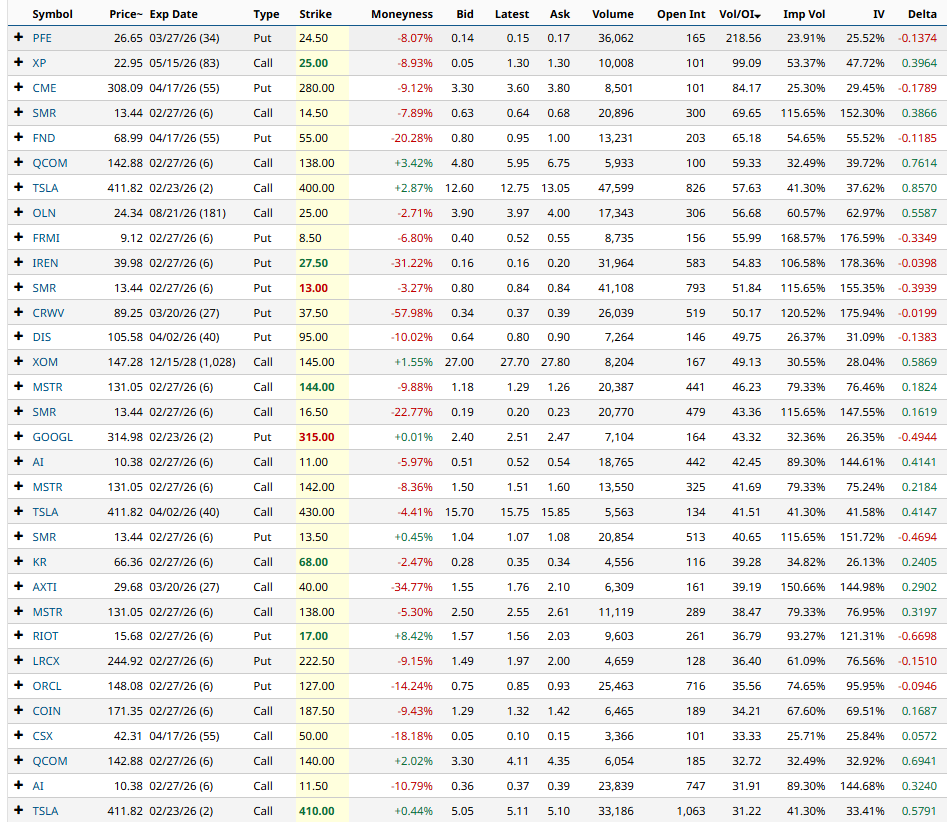
Task: Expand the KR row plus icon
Action: click(19, 561)
